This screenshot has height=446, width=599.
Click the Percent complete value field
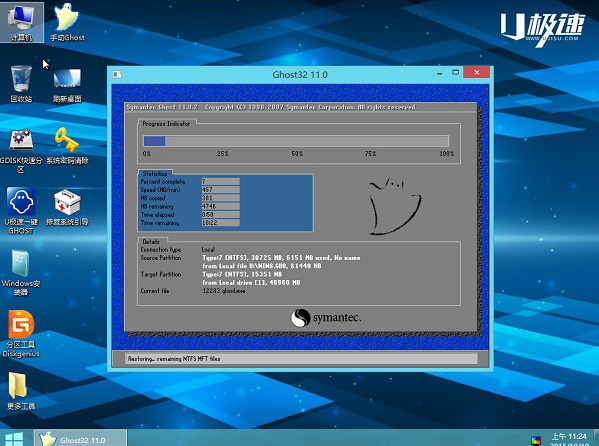[x=220, y=182]
